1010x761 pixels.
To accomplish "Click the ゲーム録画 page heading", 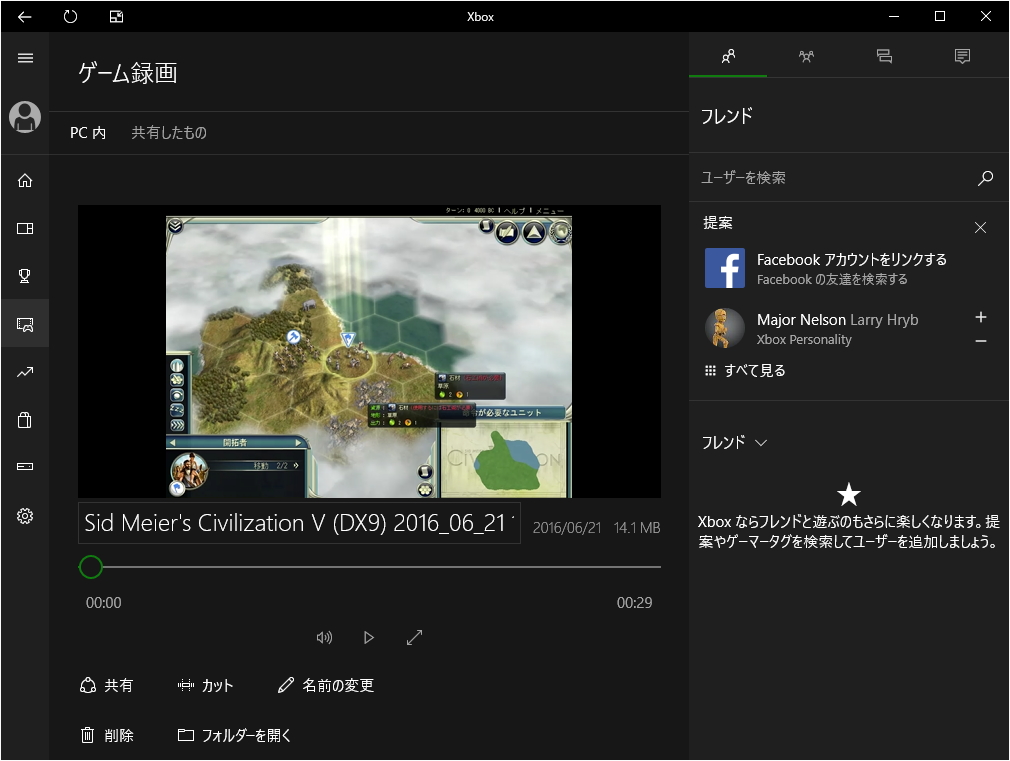I will pos(128,73).
